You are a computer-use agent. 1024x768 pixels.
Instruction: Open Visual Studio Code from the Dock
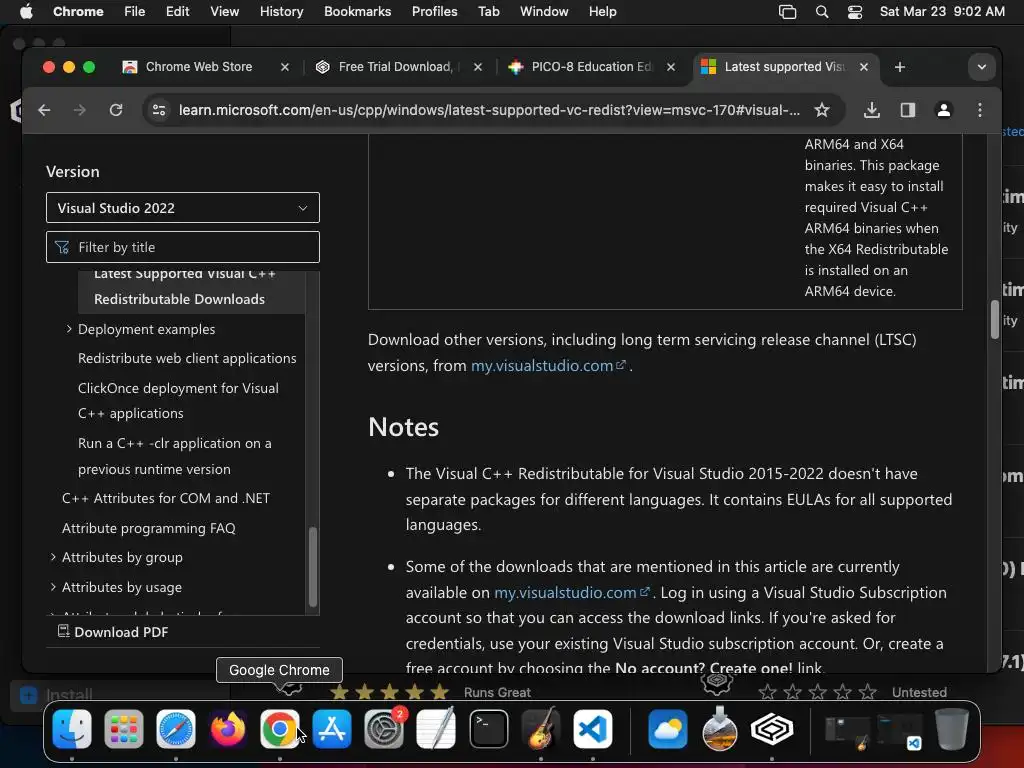tap(592, 729)
